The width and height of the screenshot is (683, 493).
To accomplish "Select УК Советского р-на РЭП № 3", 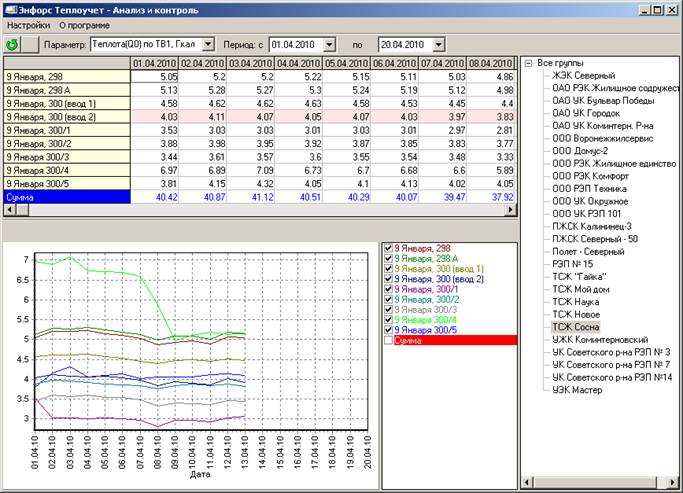I will 611,352.
